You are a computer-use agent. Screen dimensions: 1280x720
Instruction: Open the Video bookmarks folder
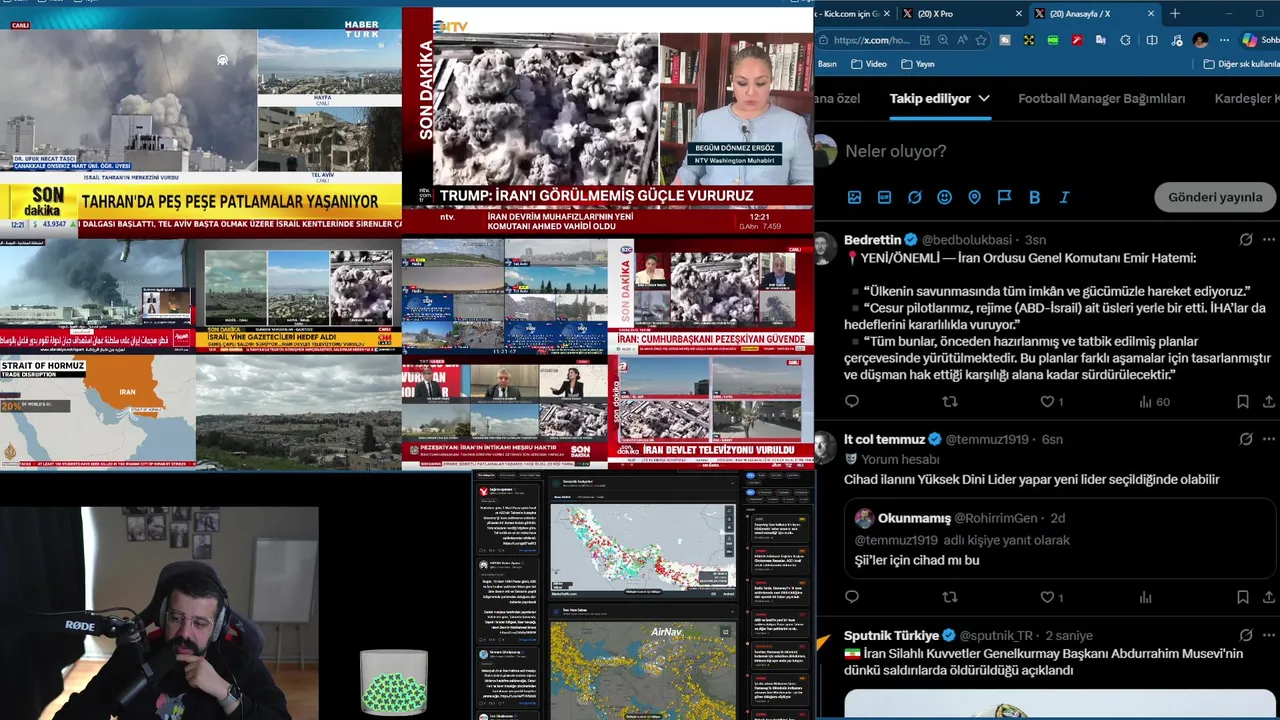coord(869,64)
